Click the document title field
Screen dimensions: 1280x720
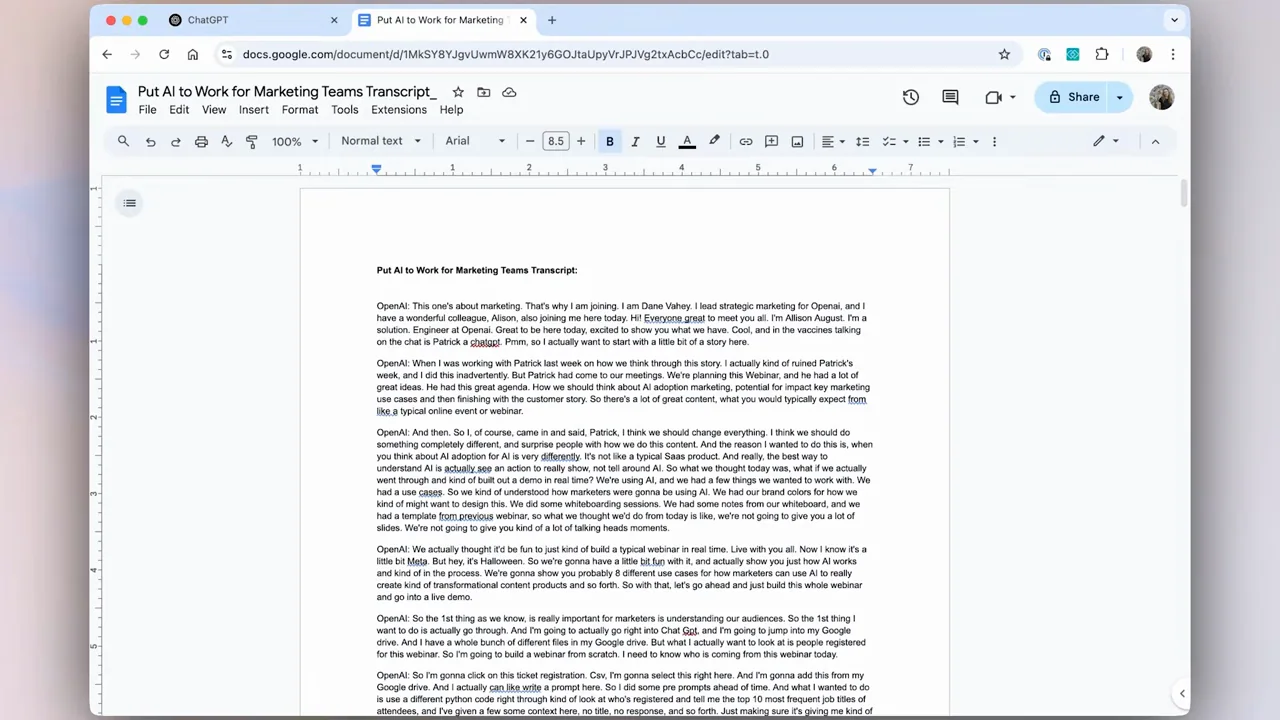(287, 92)
